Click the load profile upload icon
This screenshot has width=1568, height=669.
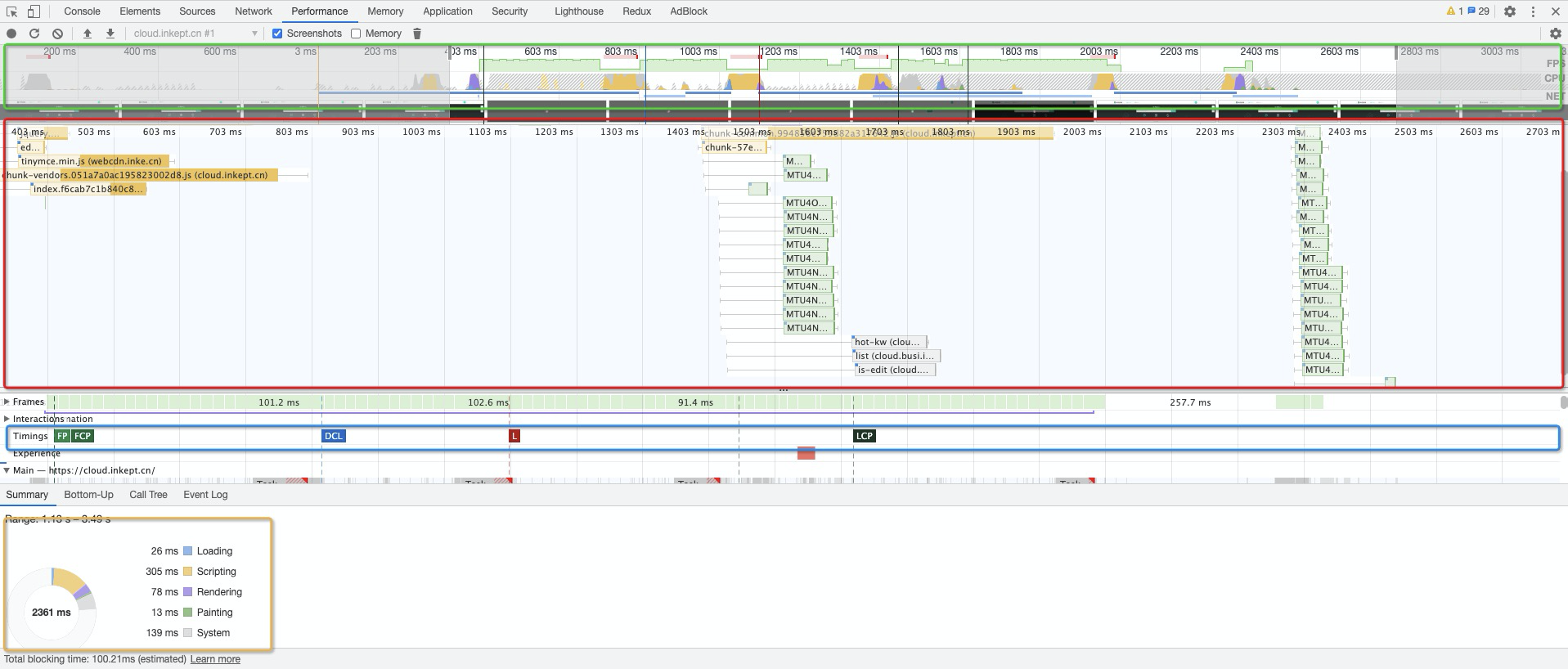point(88,34)
